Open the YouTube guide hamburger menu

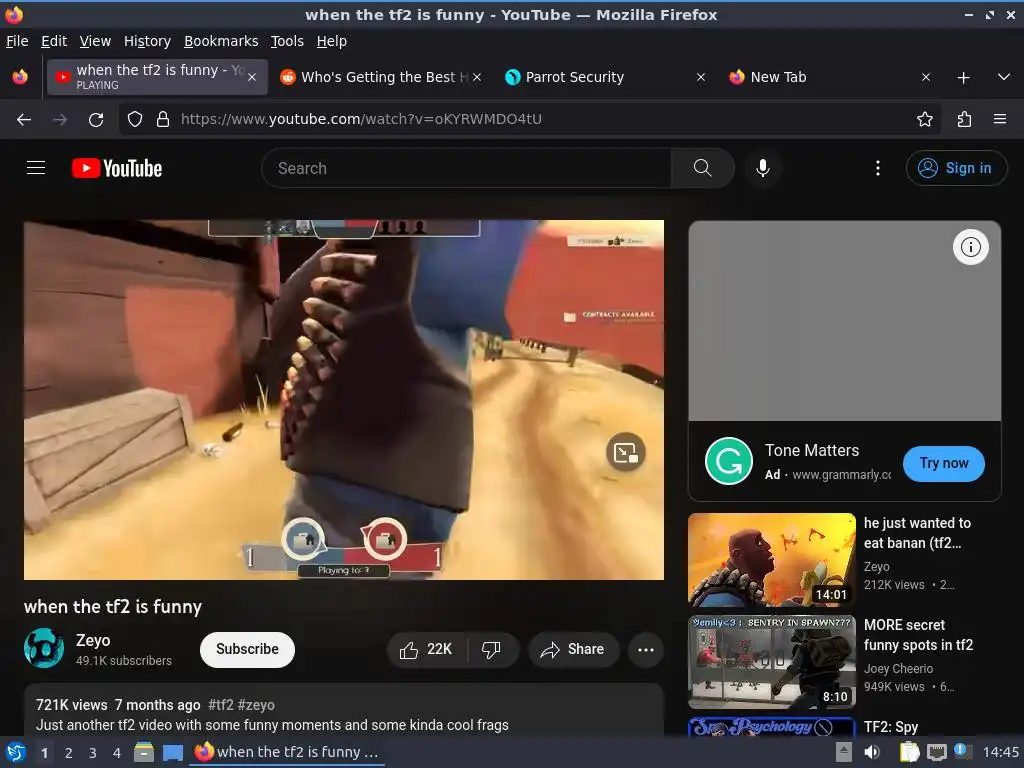pos(36,168)
